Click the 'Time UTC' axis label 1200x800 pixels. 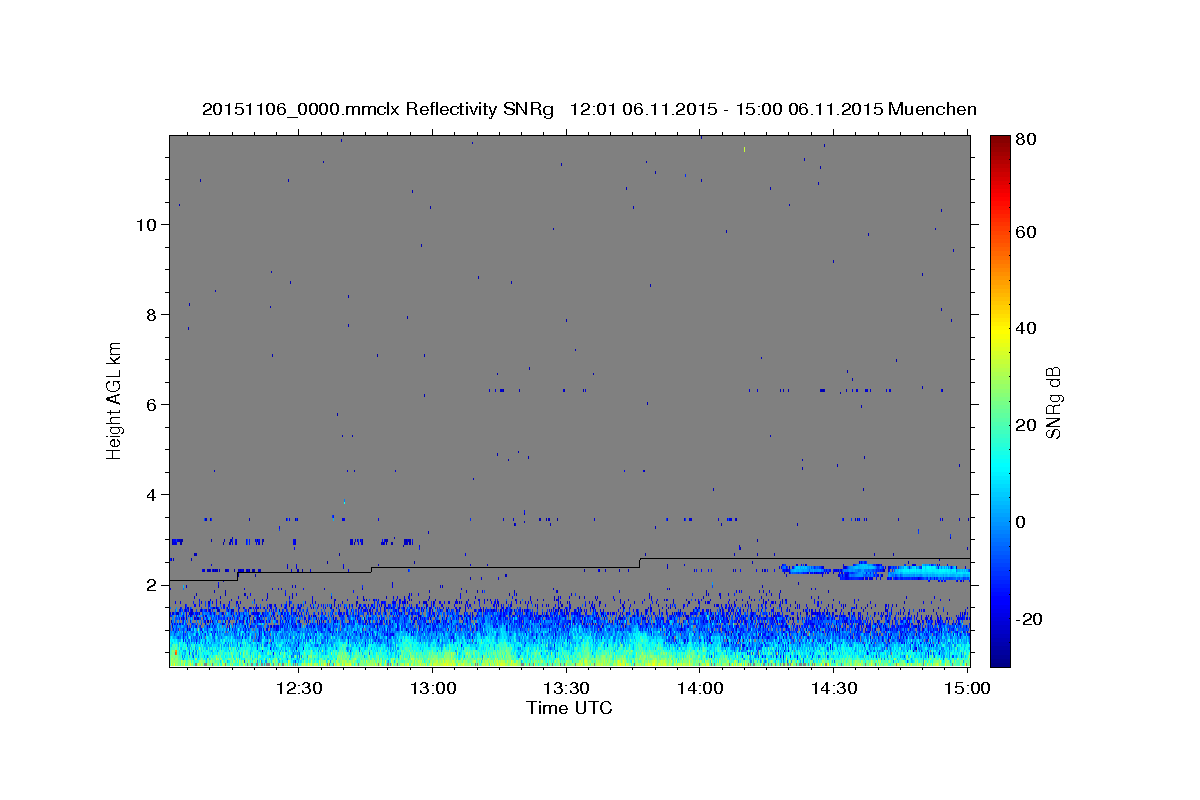coord(569,708)
